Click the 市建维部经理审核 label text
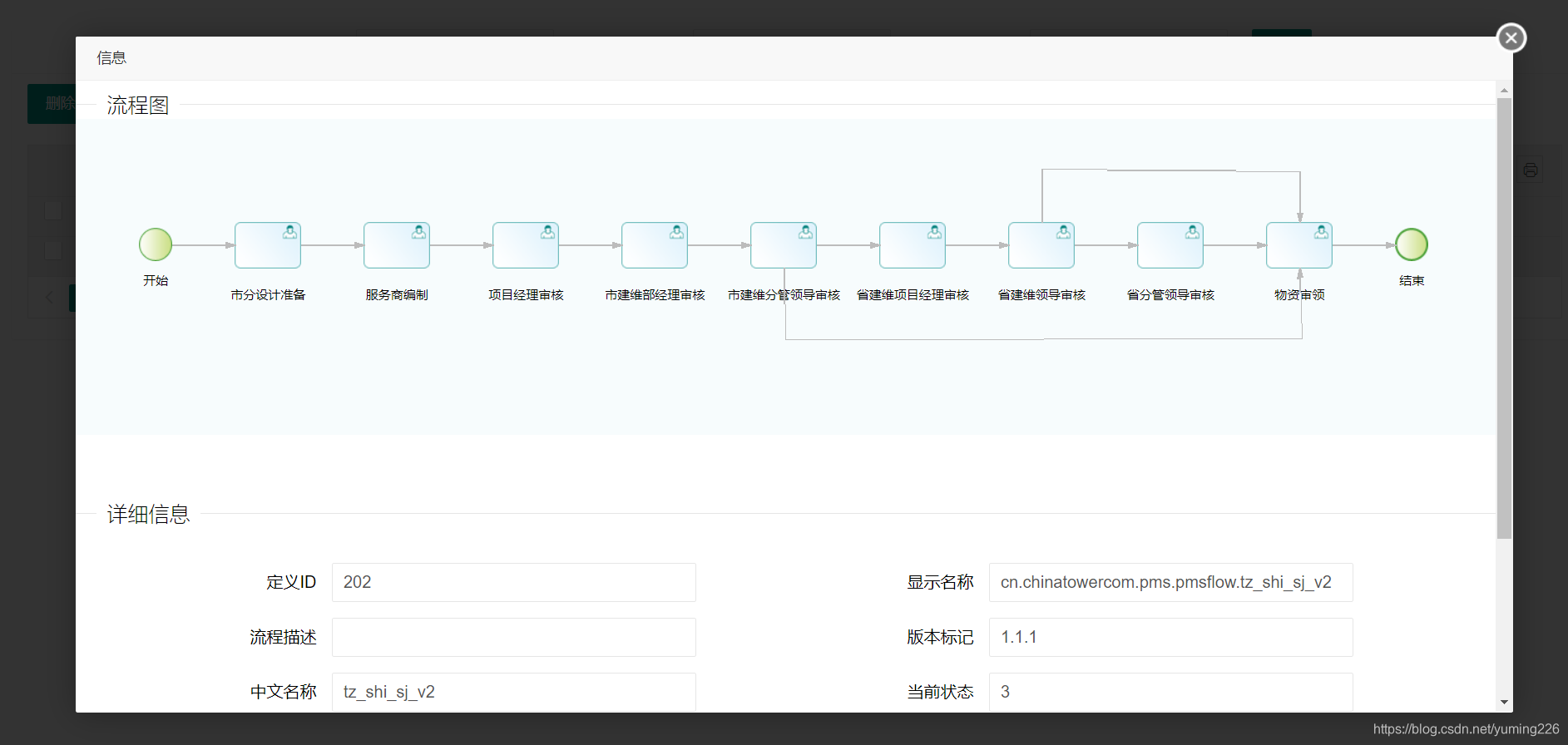The height and width of the screenshot is (745, 1568). coord(655,295)
